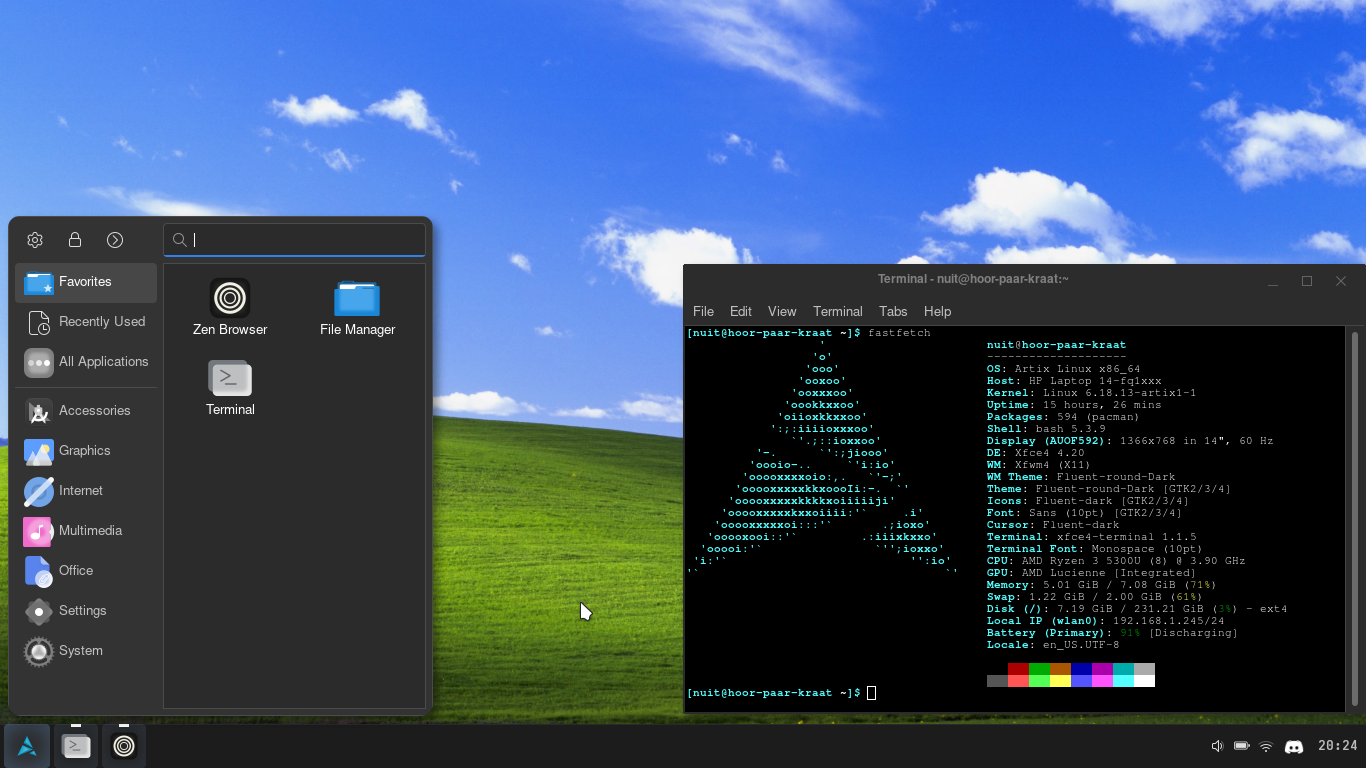Screen dimensions: 1366x768
Task: Click the "Cursor: Fluent-dark" line
Action: [x=1053, y=525]
